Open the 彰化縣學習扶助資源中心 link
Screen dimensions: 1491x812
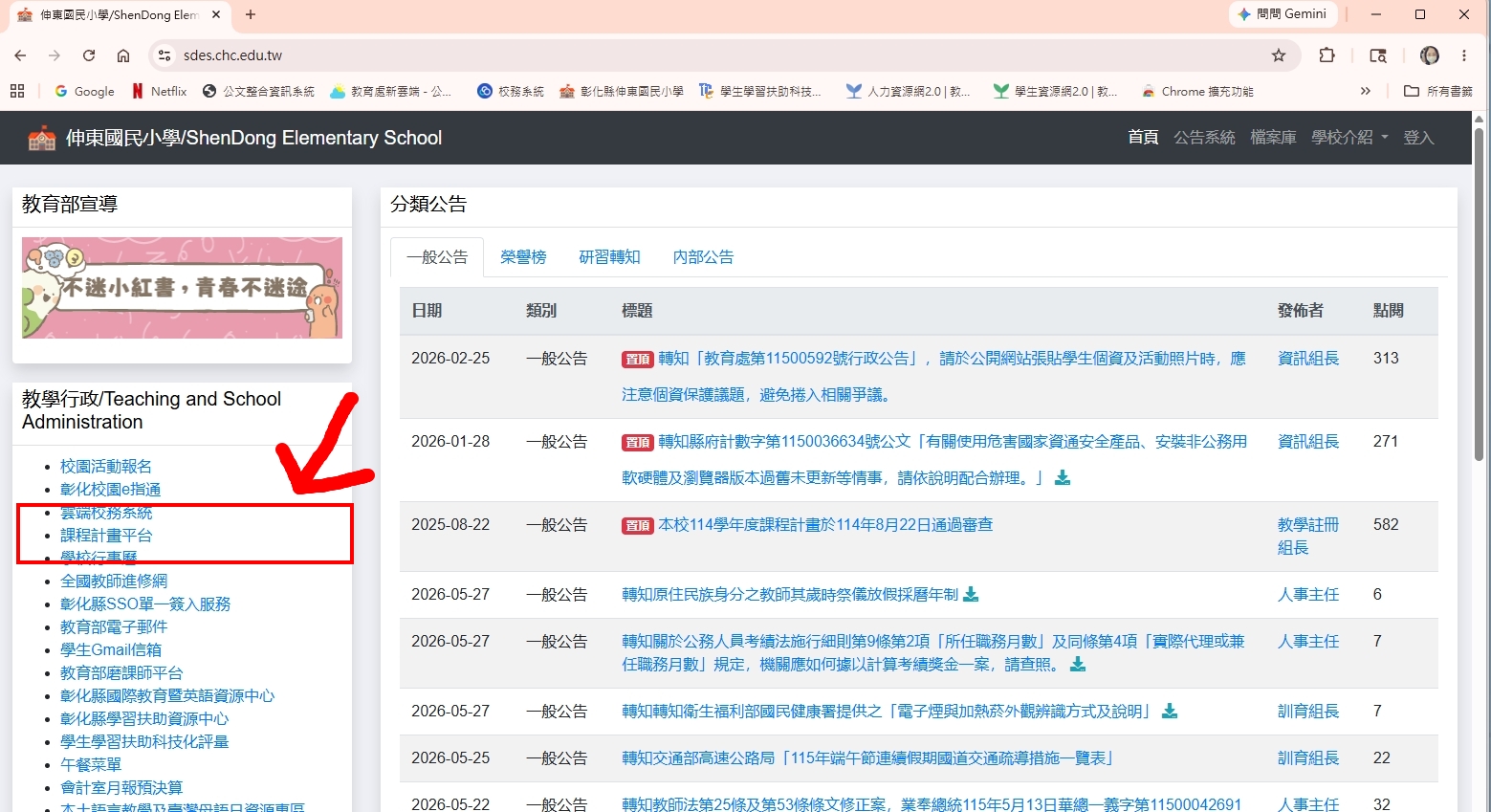point(144,719)
